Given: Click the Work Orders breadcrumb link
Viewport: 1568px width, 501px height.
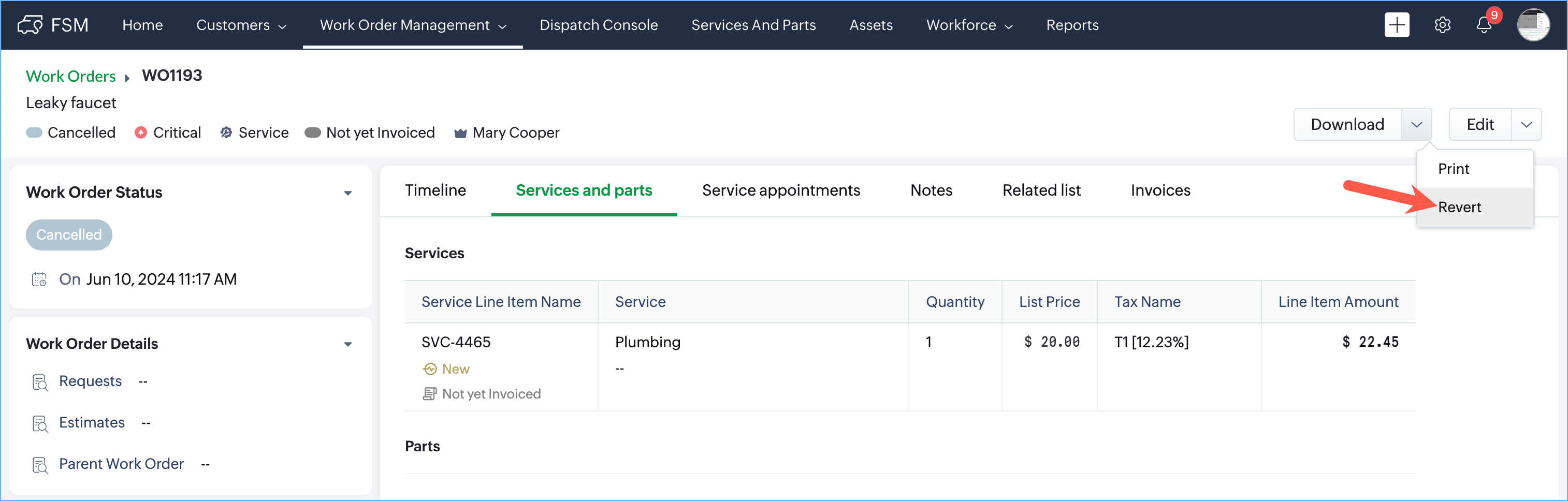Looking at the screenshot, I should click(x=70, y=76).
